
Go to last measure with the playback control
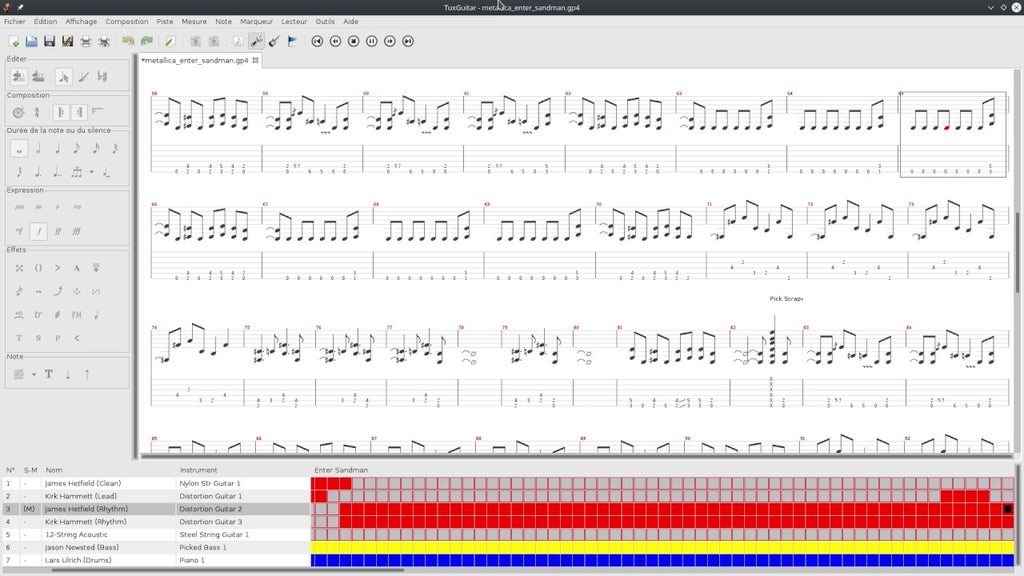click(408, 41)
